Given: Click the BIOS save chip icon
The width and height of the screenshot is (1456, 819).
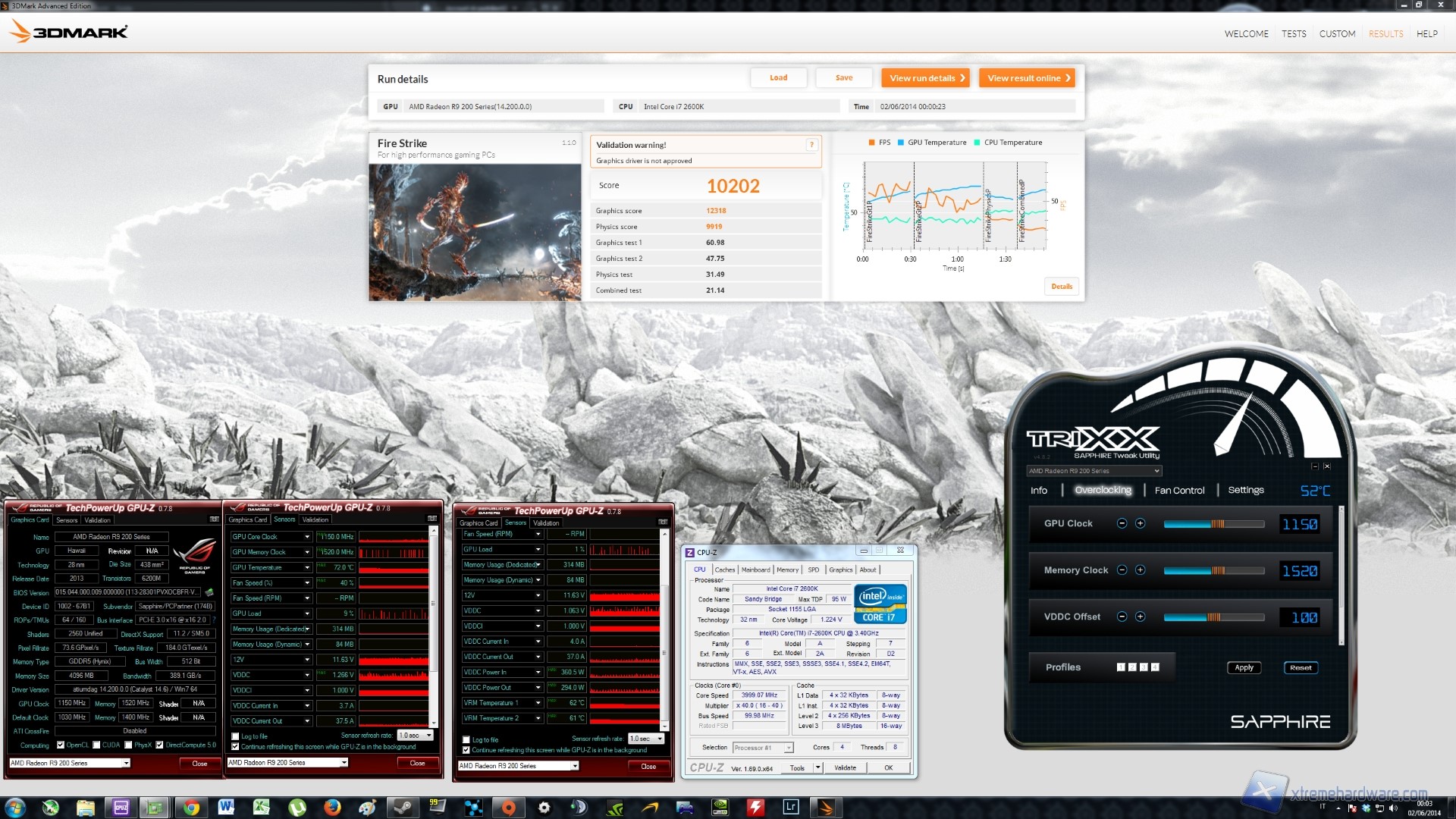Looking at the screenshot, I should coord(209,592).
